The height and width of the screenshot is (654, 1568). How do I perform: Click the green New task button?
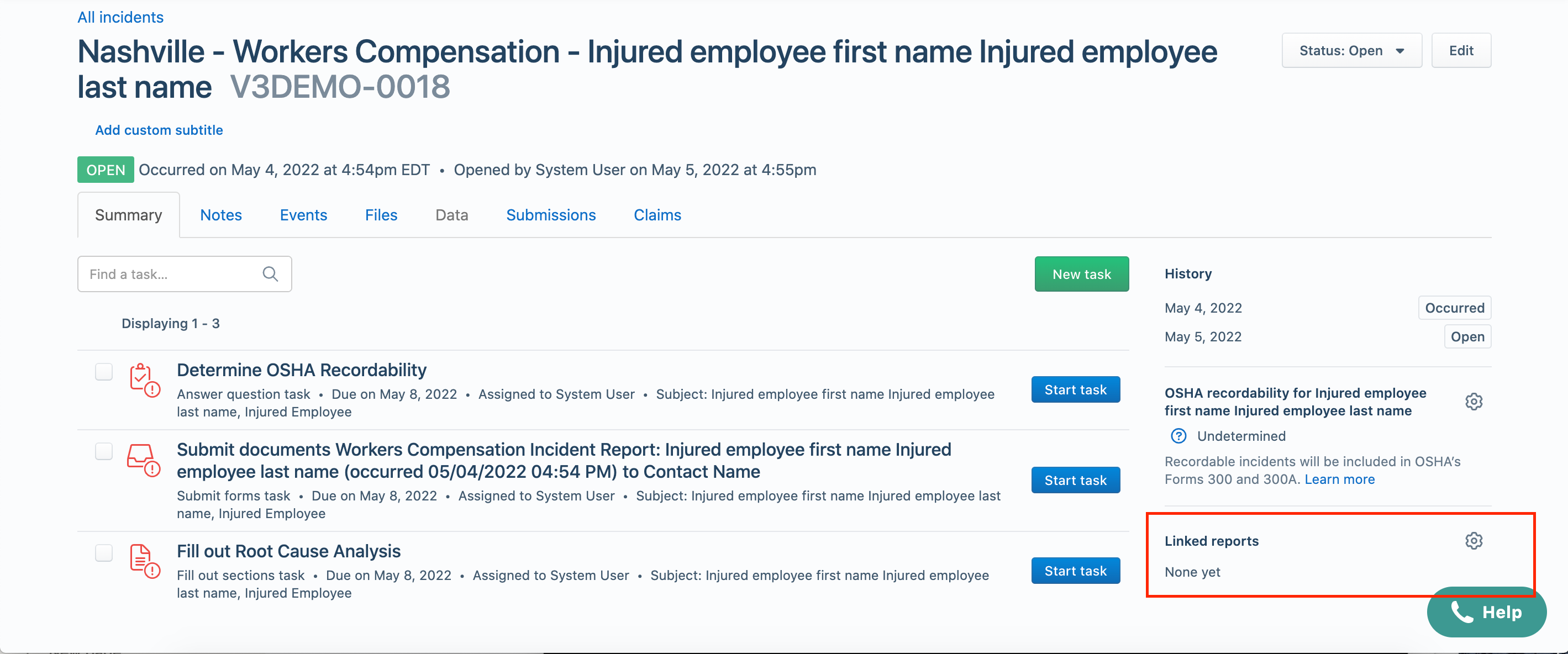pos(1082,275)
